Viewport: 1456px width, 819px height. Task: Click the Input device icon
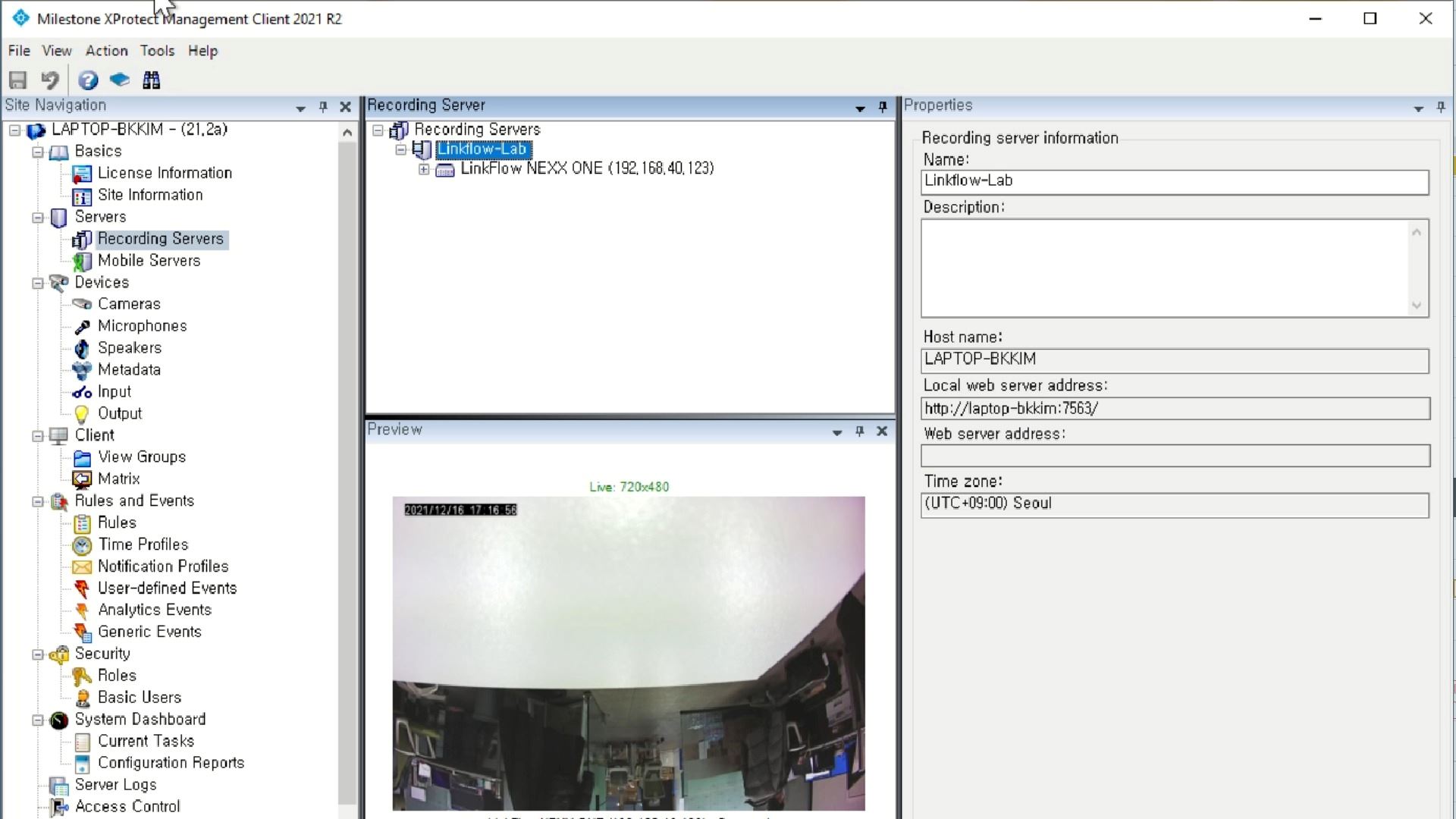[x=82, y=392]
